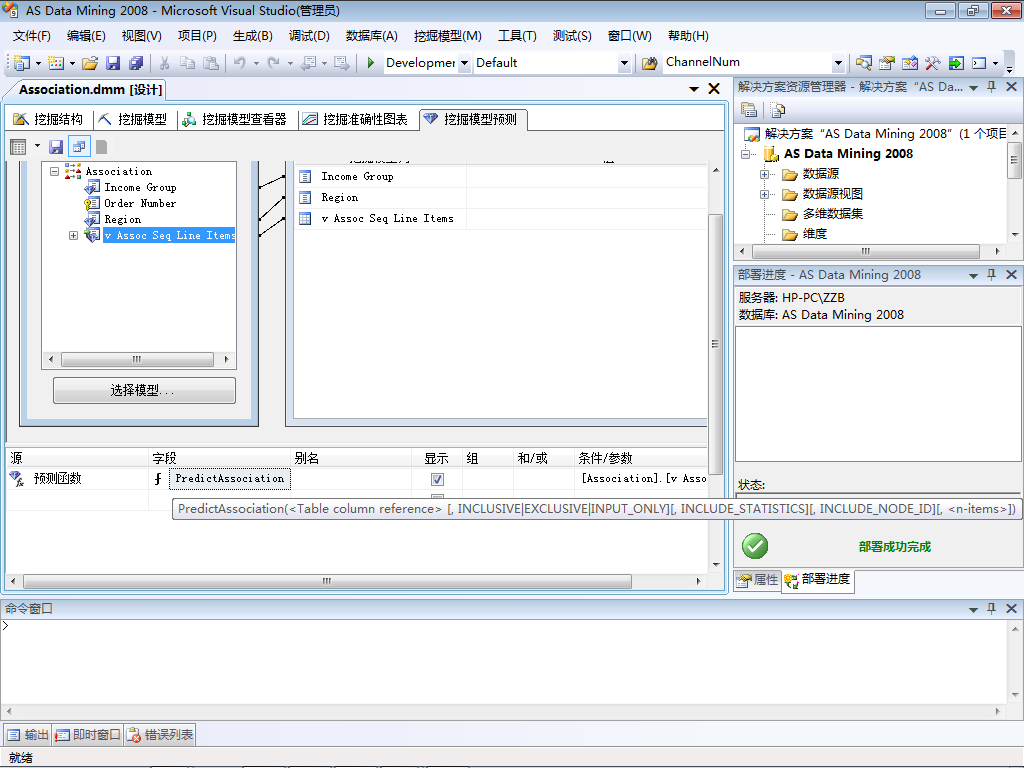Image resolution: width=1024 pixels, height=768 pixels.
Task: Open the view-switch dropdown arrow beside the grid icon
Action: click(x=37, y=146)
